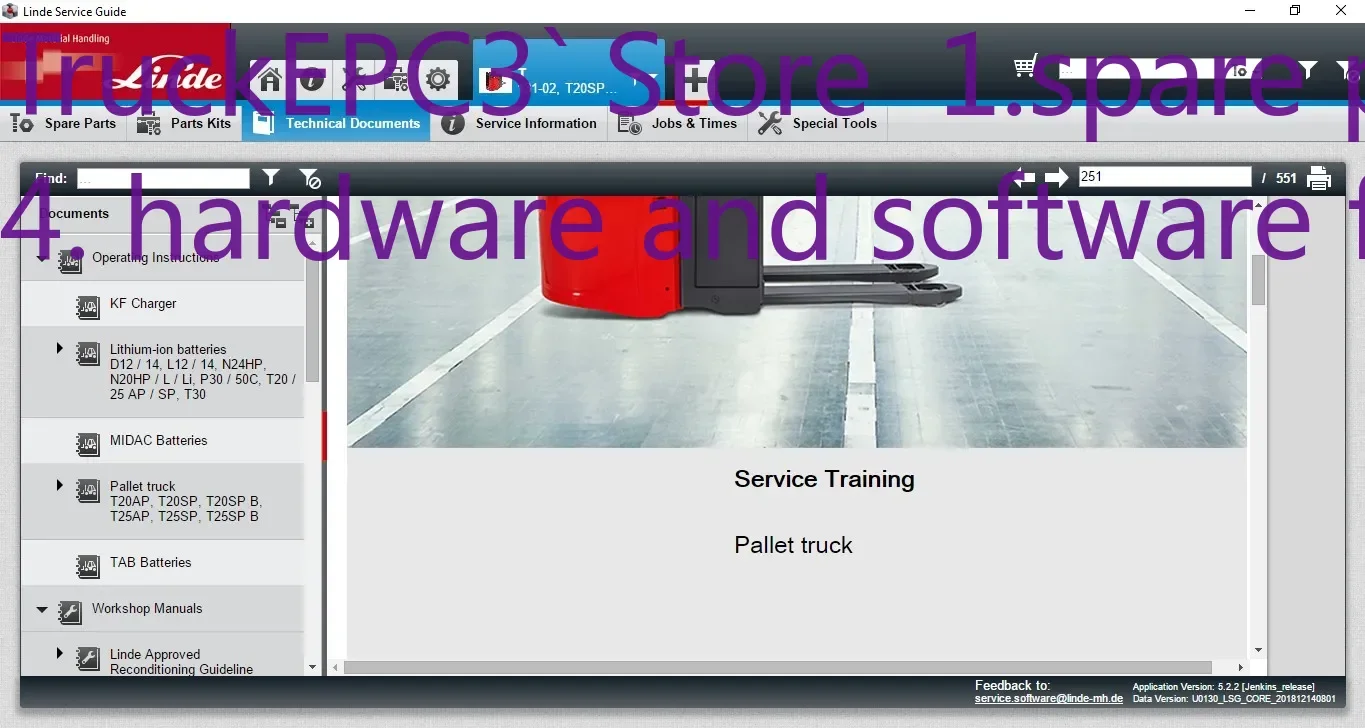Collapse the Workshop Manuals section
This screenshot has width=1365, height=728.
click(x=42, y=609)
